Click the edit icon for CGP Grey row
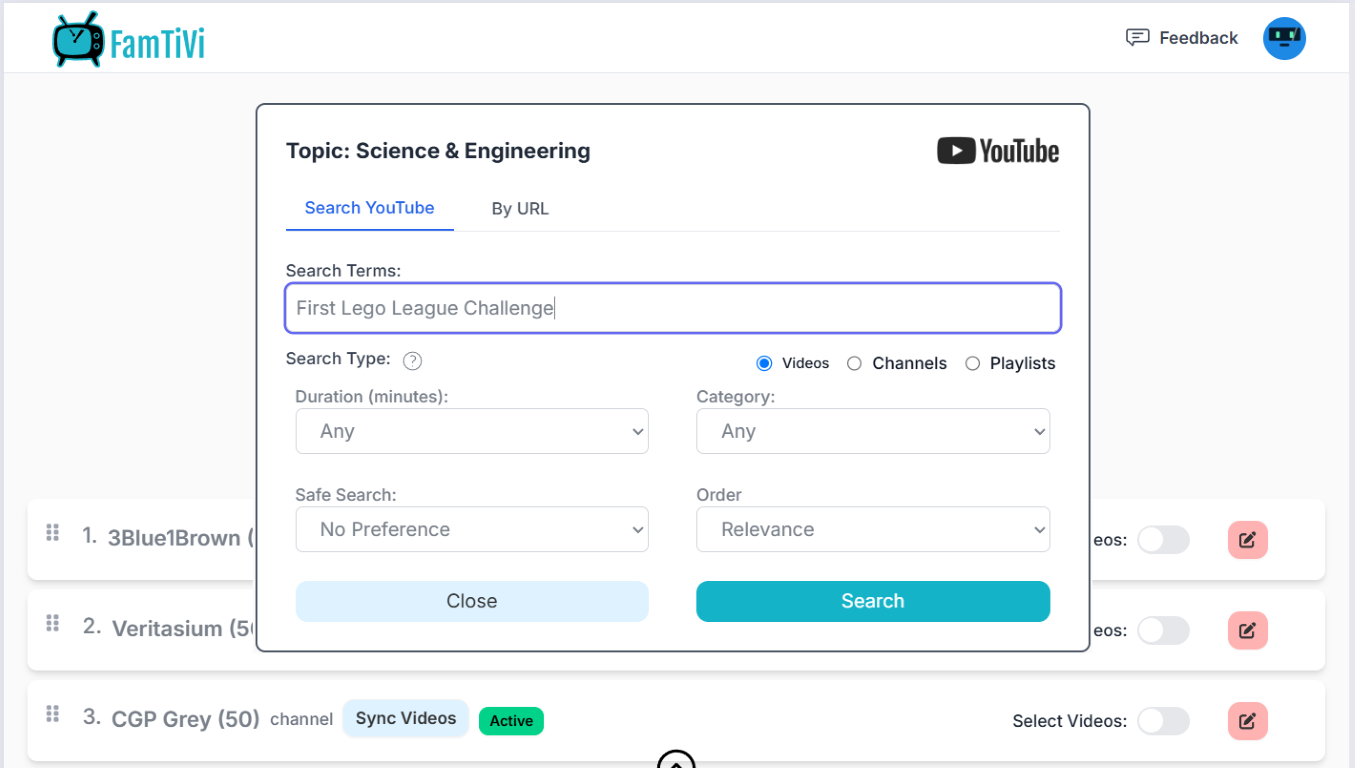Viewport: 1355px width, 768px height. pos(1247,721)
